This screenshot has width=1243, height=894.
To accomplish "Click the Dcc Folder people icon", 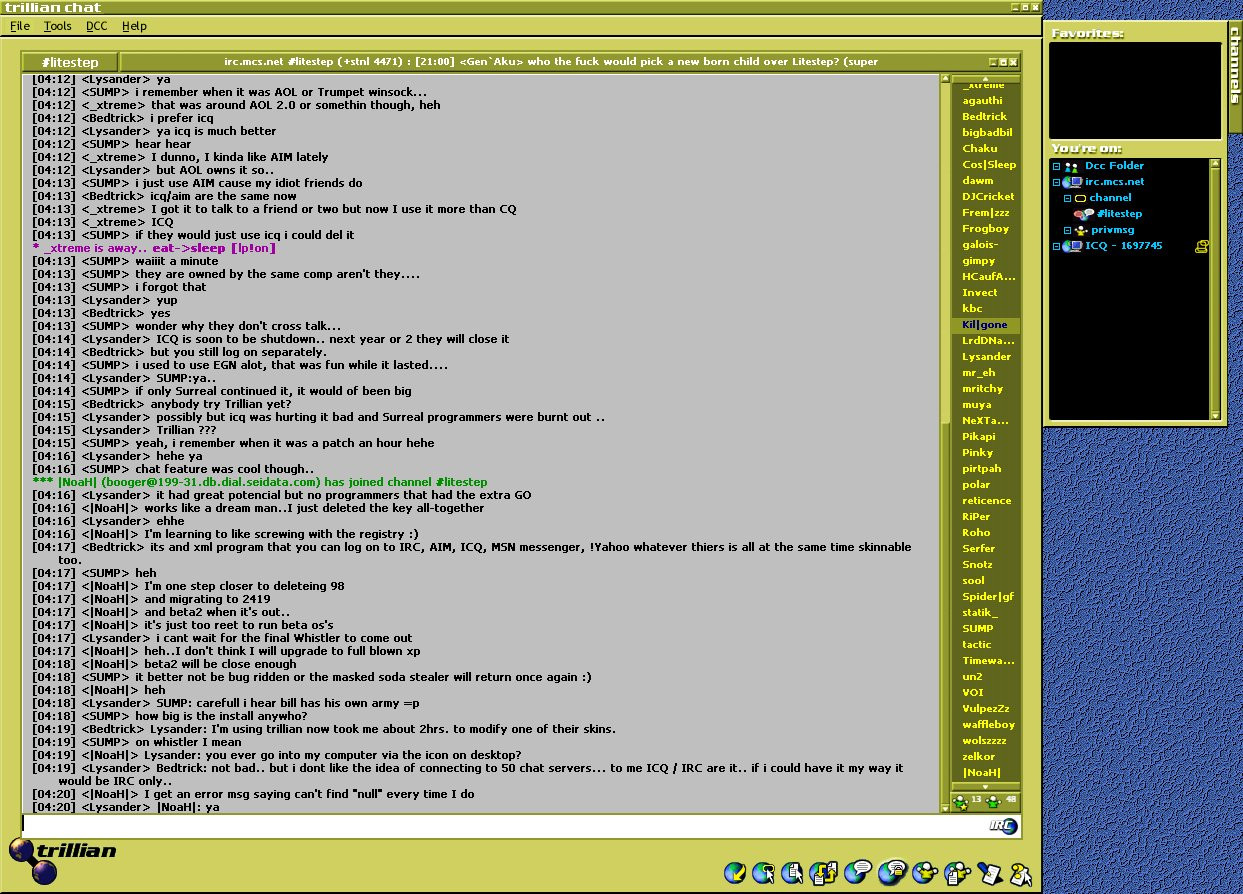I will (x=1071, y=166).
